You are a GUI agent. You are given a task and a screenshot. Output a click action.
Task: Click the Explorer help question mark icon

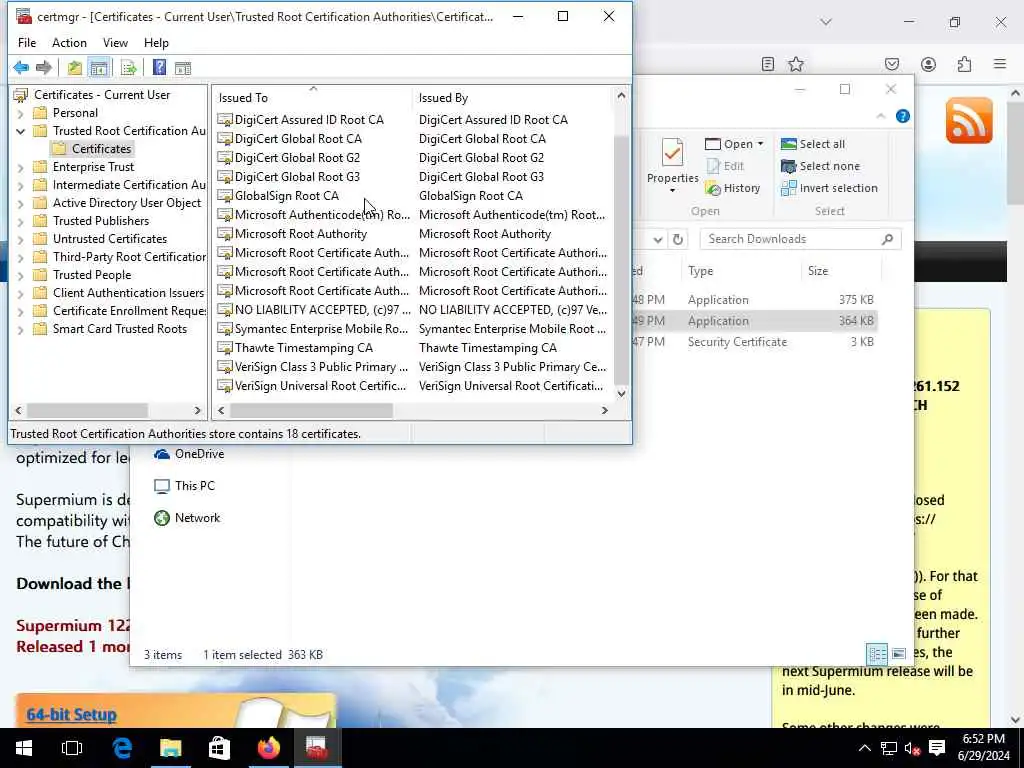pyautogui.click(x=903, y=116)
